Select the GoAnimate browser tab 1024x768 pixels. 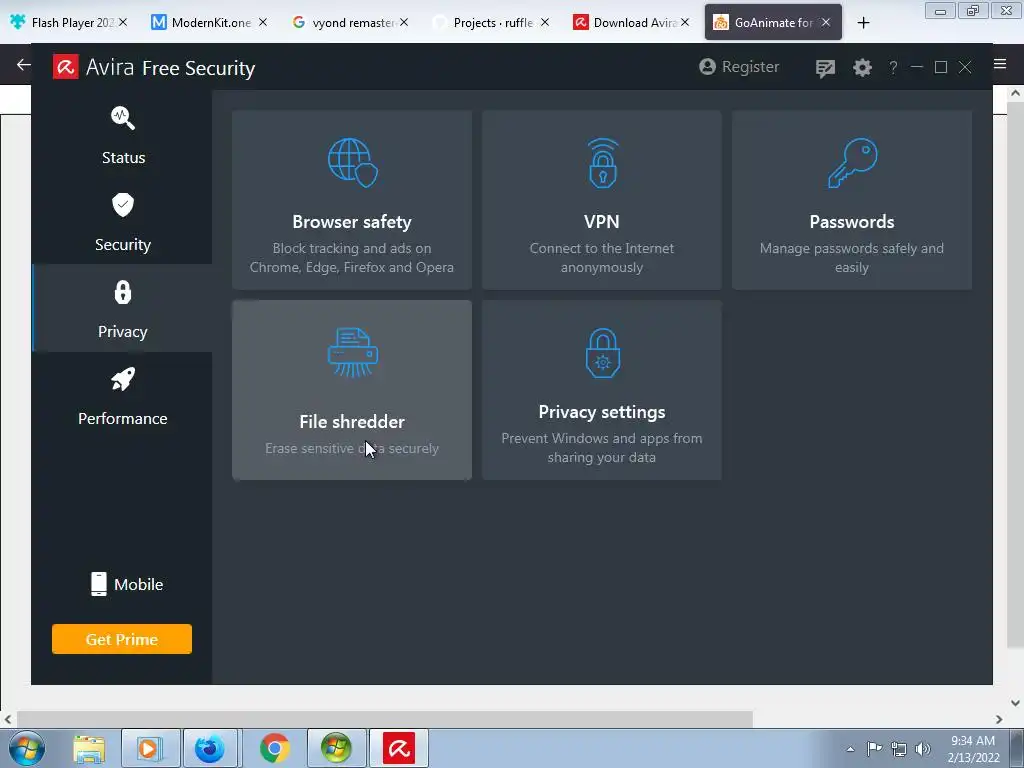pos(773,22)
